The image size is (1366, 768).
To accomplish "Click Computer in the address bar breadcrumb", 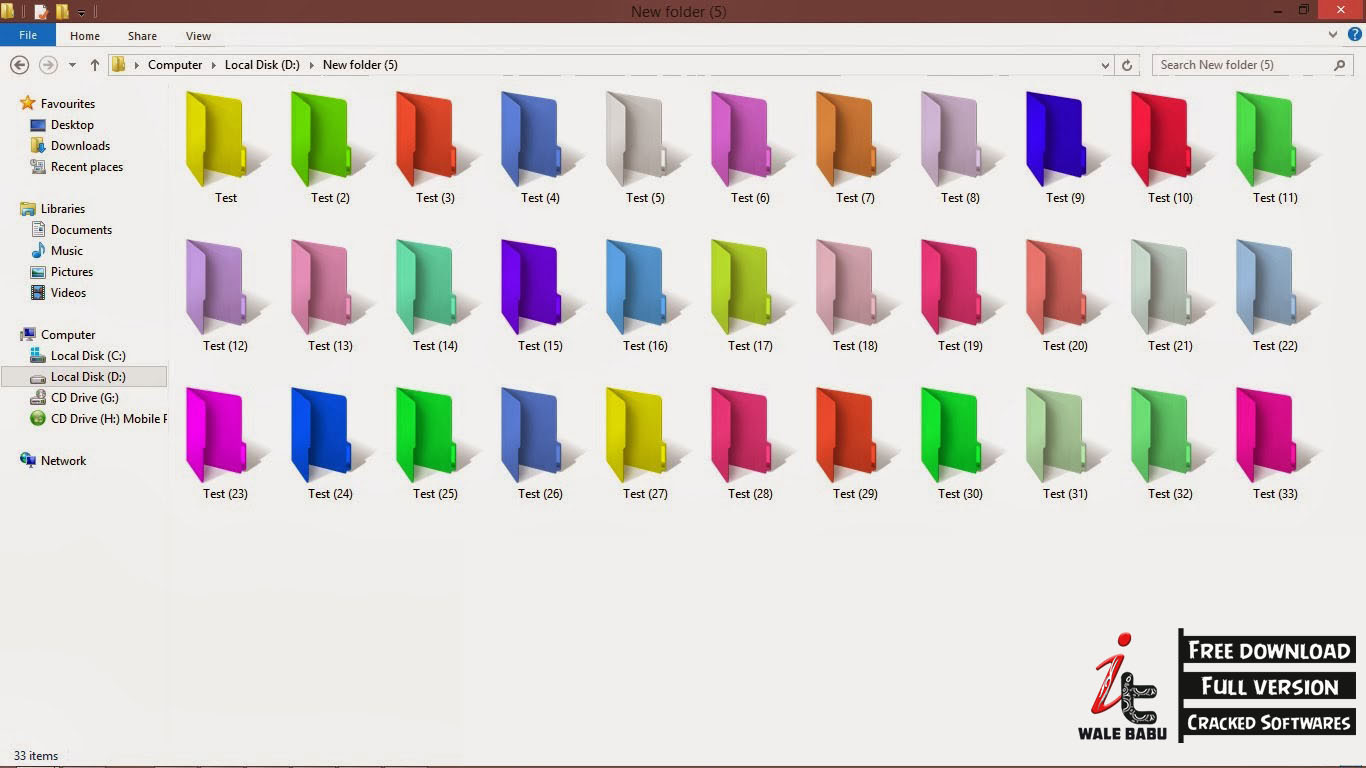I will [x=176, y=64].
